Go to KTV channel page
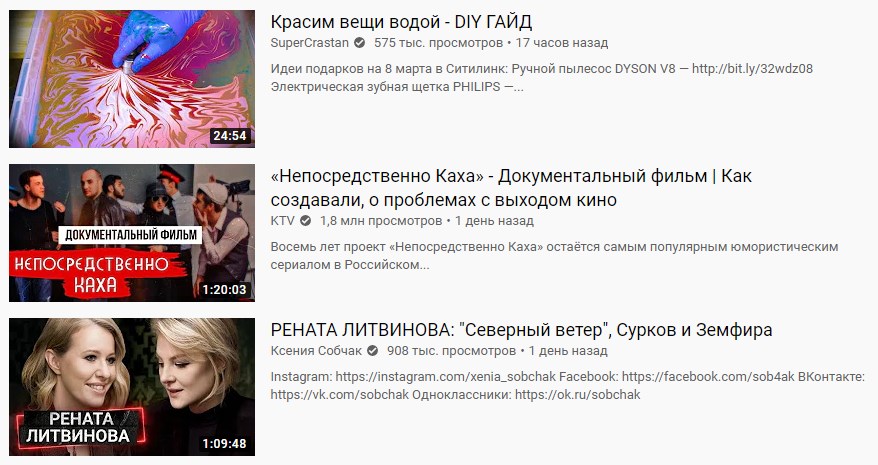The image size is (878, 465). pyautogui.click(x=282, y=221)
